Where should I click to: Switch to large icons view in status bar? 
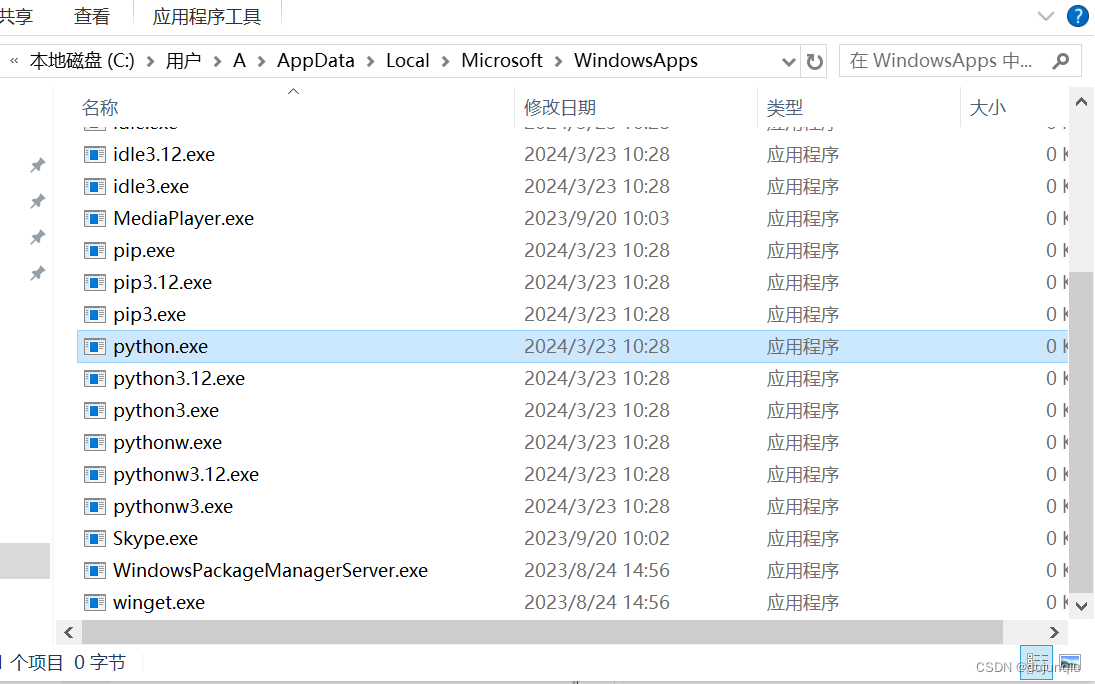pyautogui.click(x=1069, y=663)
